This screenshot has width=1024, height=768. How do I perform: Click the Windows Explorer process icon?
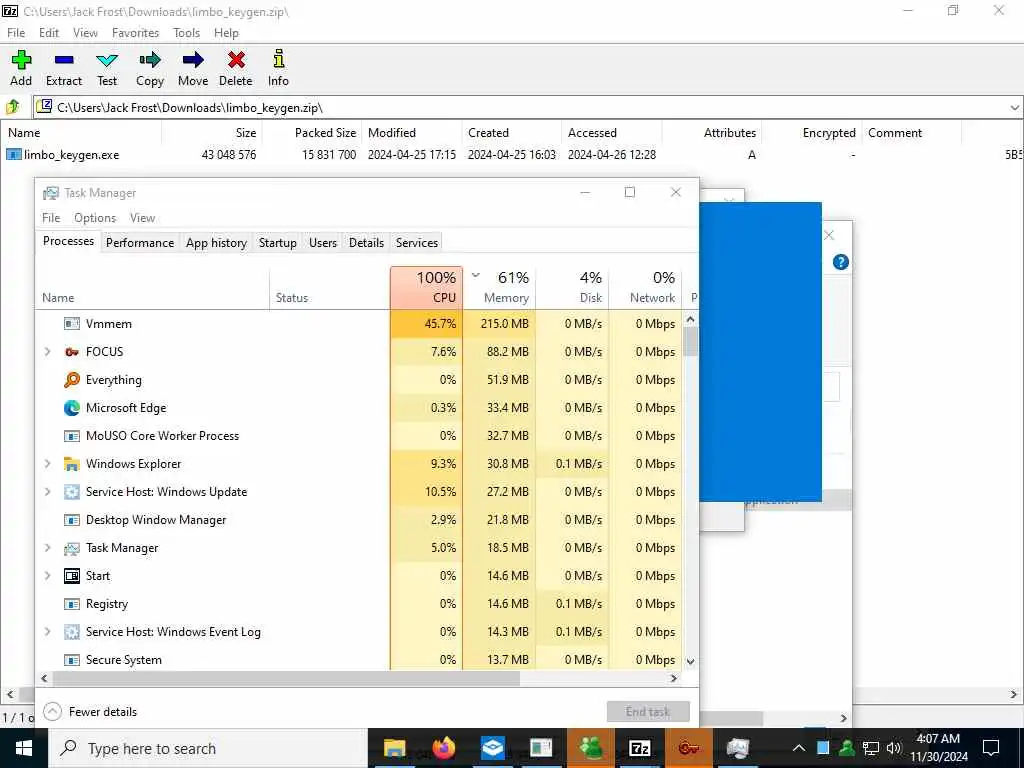pos(72,464)
